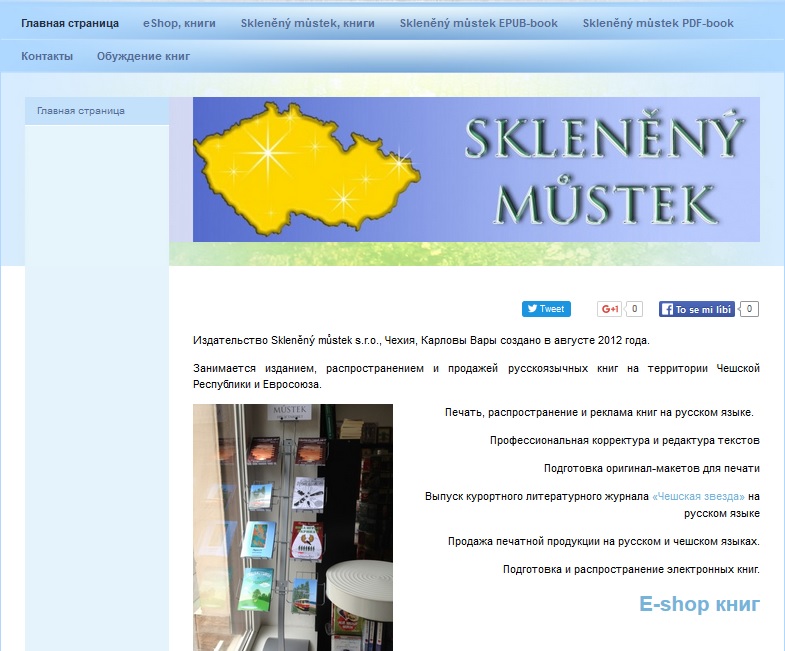Screen dimensions: 785x651
Task: Open Обсуждение книг page
Action: click(143, 57)
